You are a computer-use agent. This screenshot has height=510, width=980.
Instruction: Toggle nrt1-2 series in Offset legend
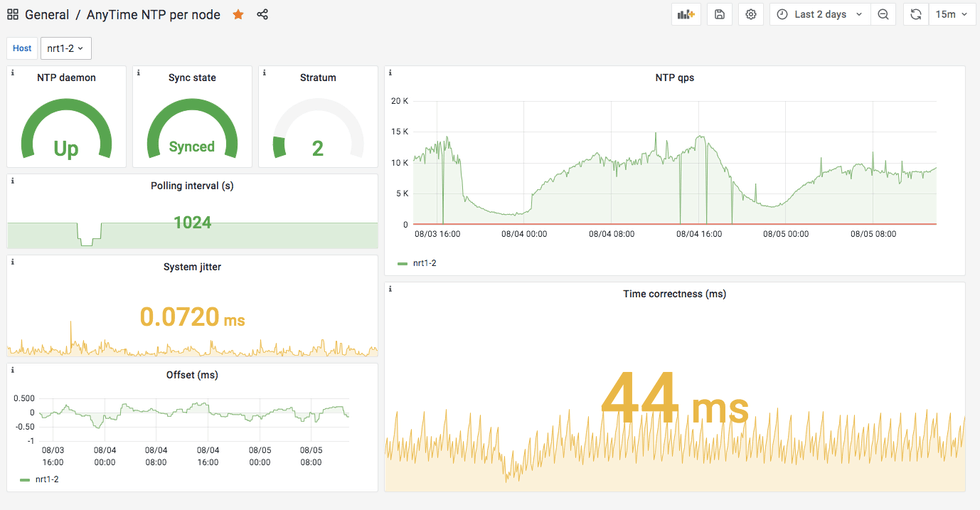(x=47, y=479)
